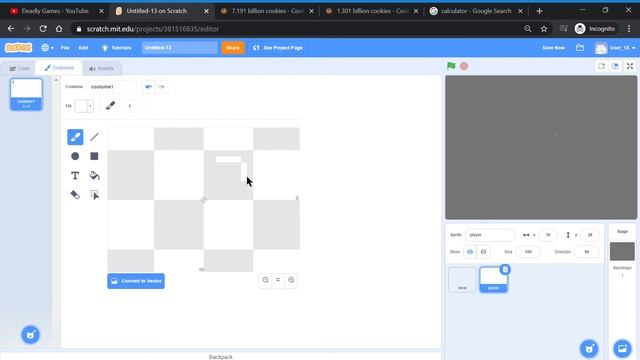Click the sprite y position field
The height and width of the screenshot is (360, 640).
pyautogui.click(x=589, y=235)
